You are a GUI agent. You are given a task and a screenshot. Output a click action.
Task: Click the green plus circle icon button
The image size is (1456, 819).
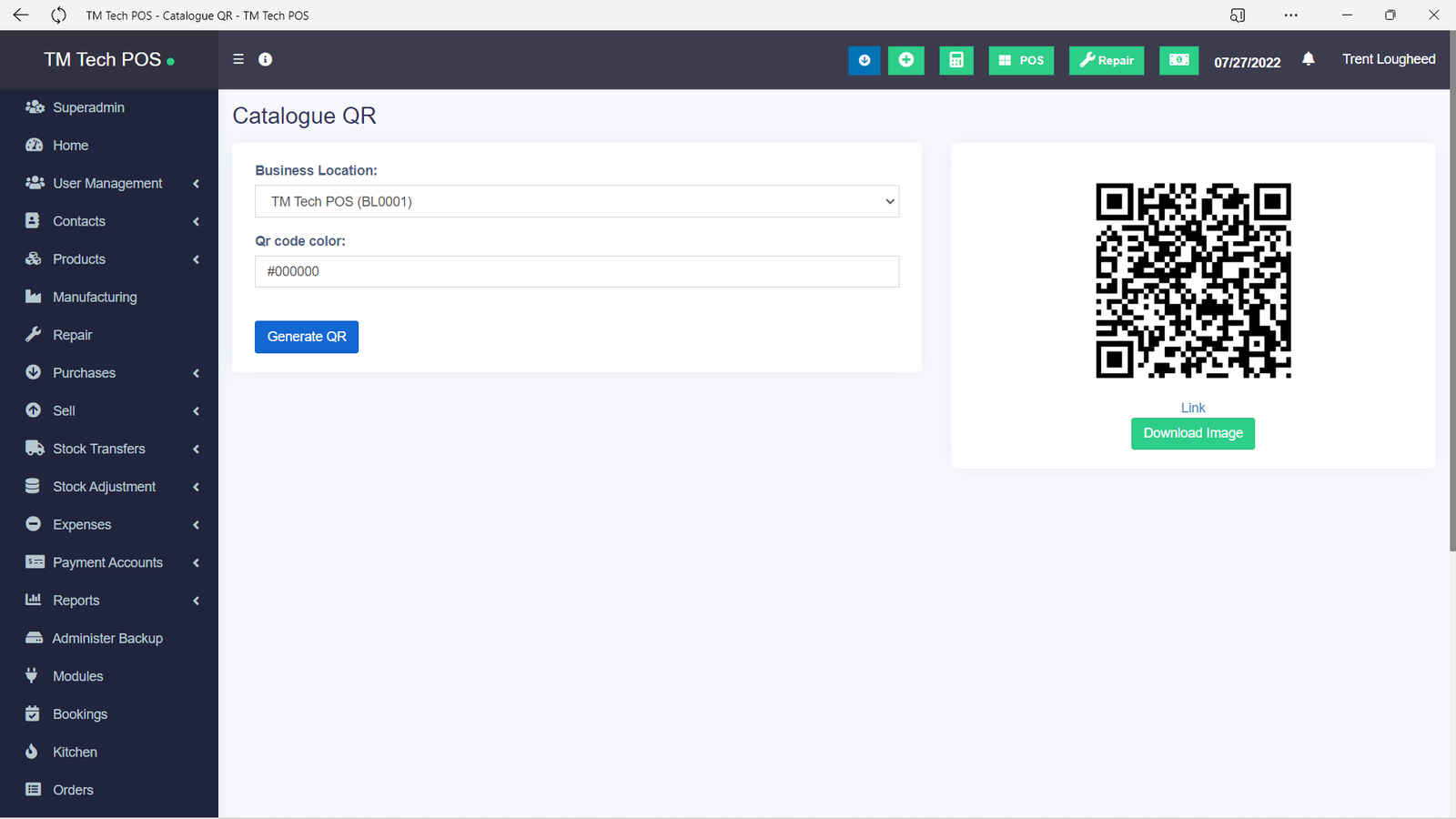pyautogui.click(x=905, y=60)
